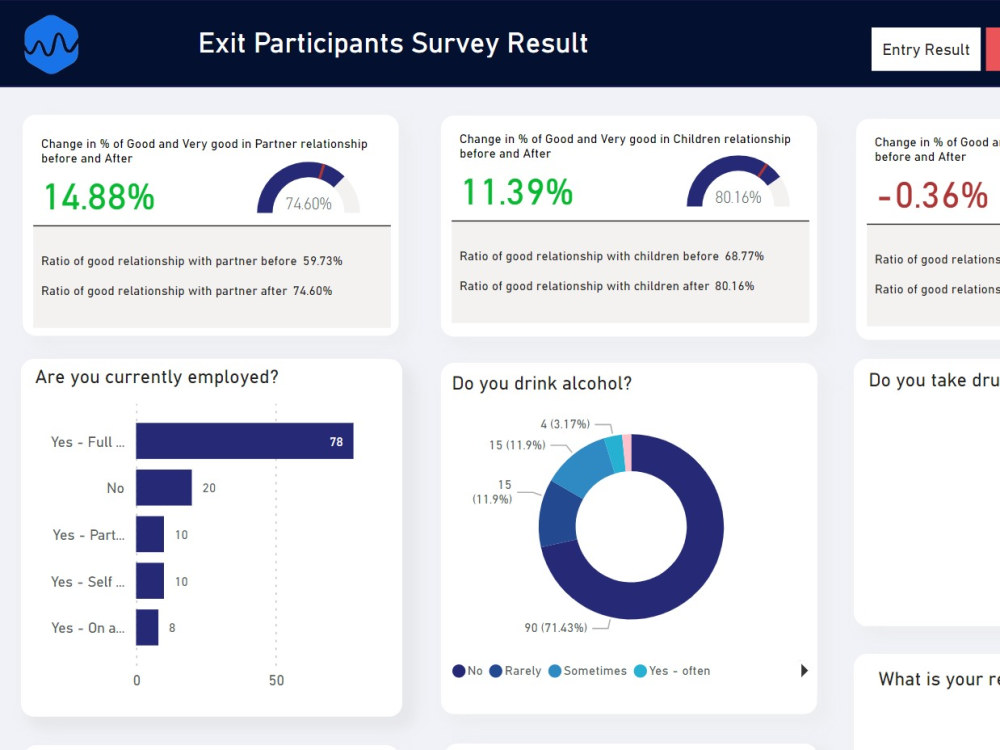Select the "Yes - Full" bar showing 78
Viewport: 1000px width, 750px height.
point(245,441)
